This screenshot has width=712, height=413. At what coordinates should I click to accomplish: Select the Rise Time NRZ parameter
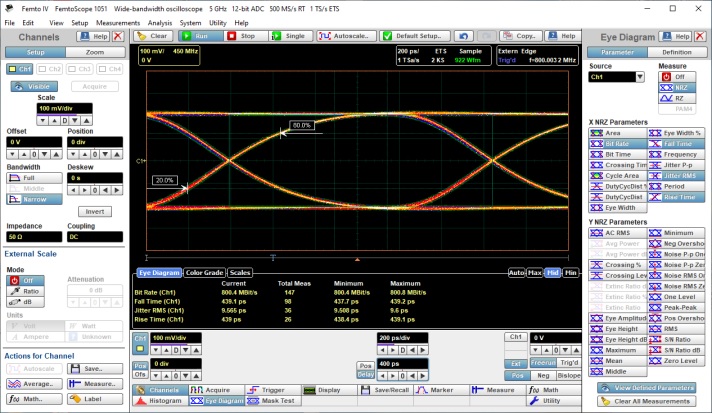[x=677, y=197]
